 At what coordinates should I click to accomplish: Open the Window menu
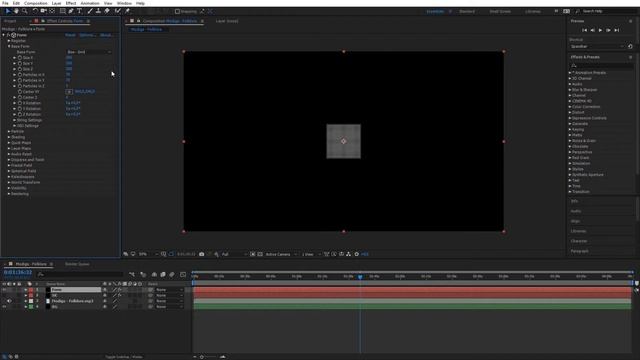124,3
